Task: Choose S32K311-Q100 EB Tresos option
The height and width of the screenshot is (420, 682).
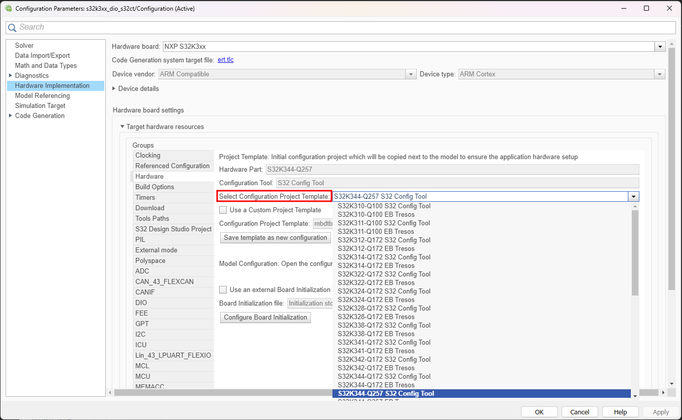Action: click(481, 232)
